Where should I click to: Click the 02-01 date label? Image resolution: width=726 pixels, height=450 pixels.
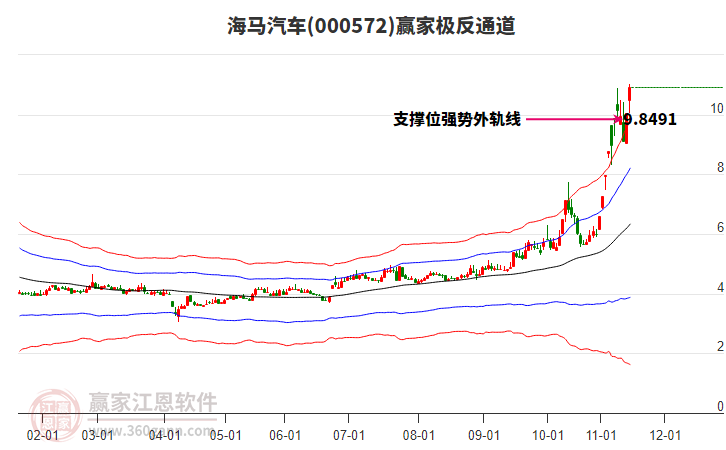pos(43,436)
